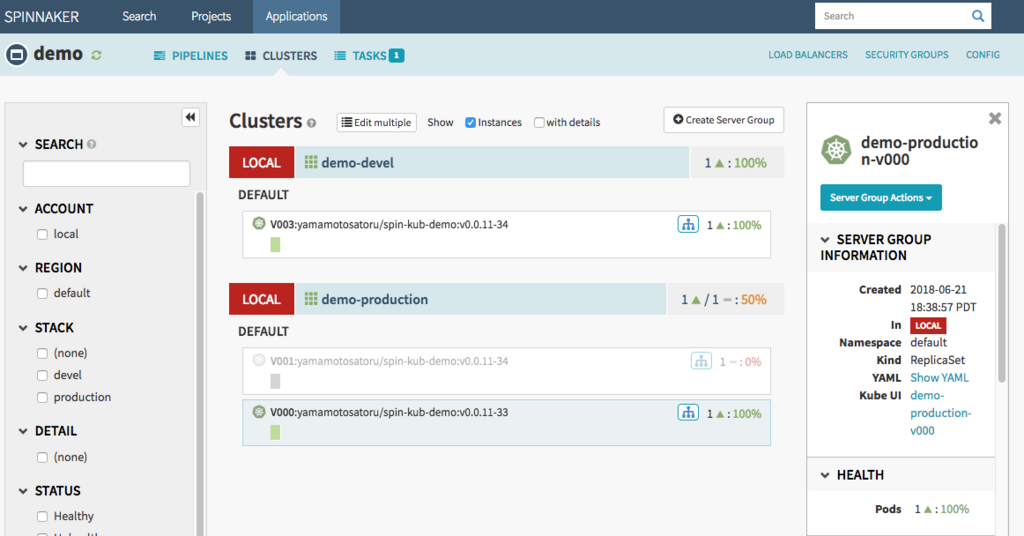Viewport: 1024px width, 536px height.
Task: Open the Show YAML link
Action: 939,377
